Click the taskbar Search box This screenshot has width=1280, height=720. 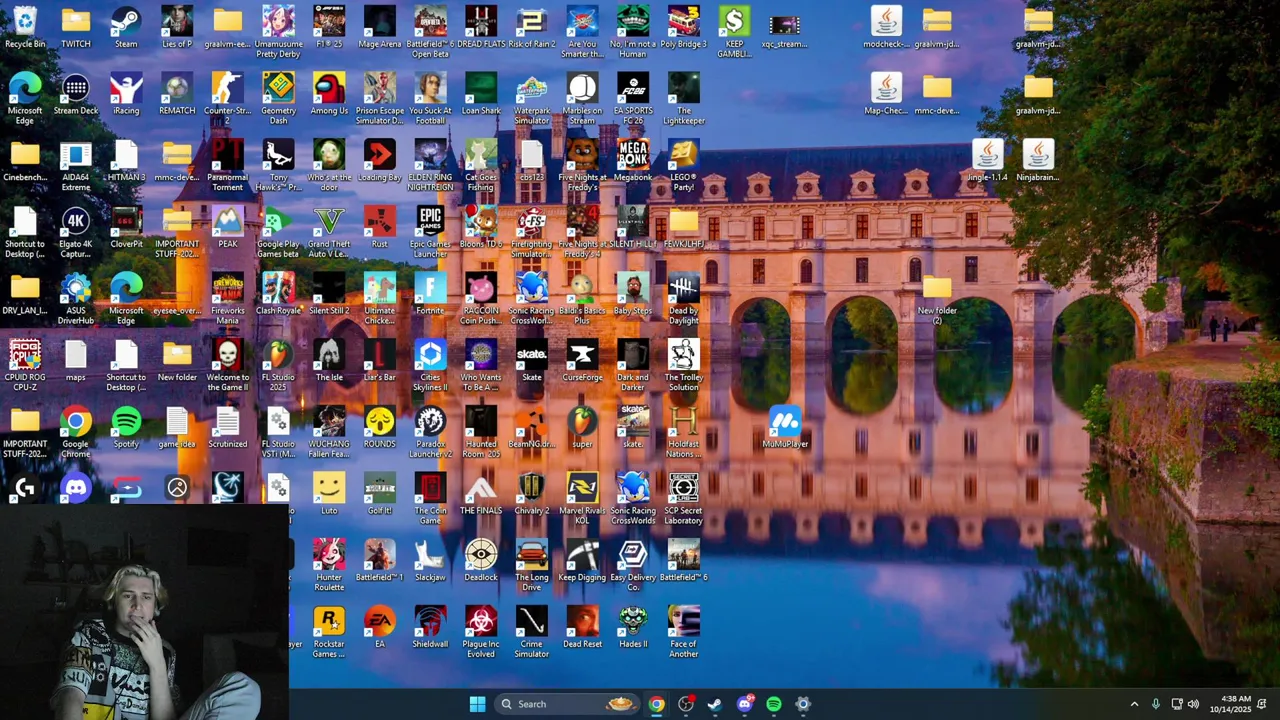tap(566, 704)
